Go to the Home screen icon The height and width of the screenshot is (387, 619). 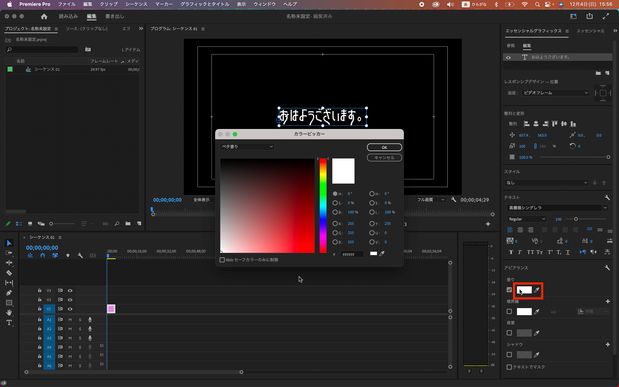point(44,16)
